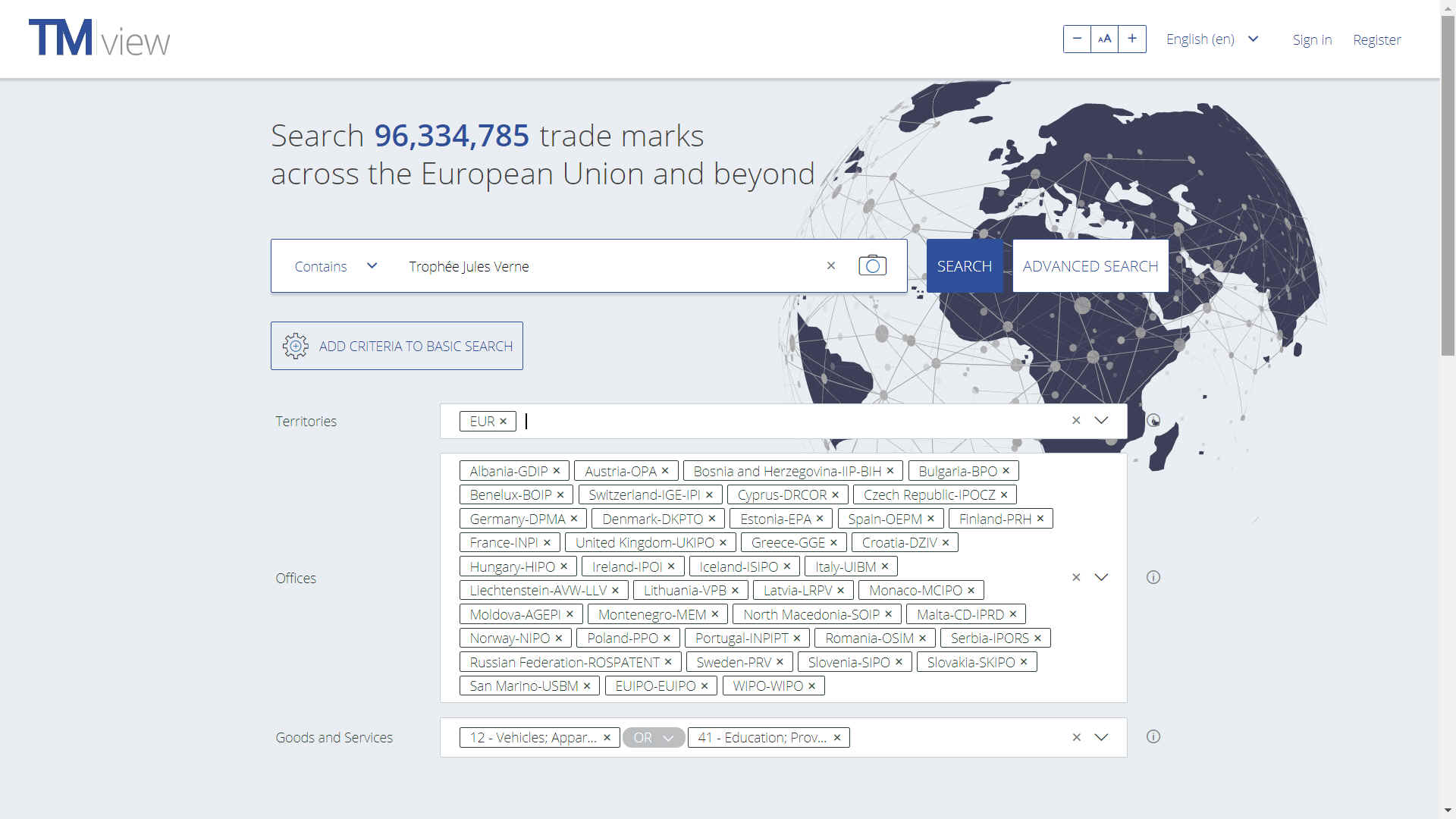The image size is (1456, 819).
Task: Change the OR operator between classes
Action: pos(654,738)
